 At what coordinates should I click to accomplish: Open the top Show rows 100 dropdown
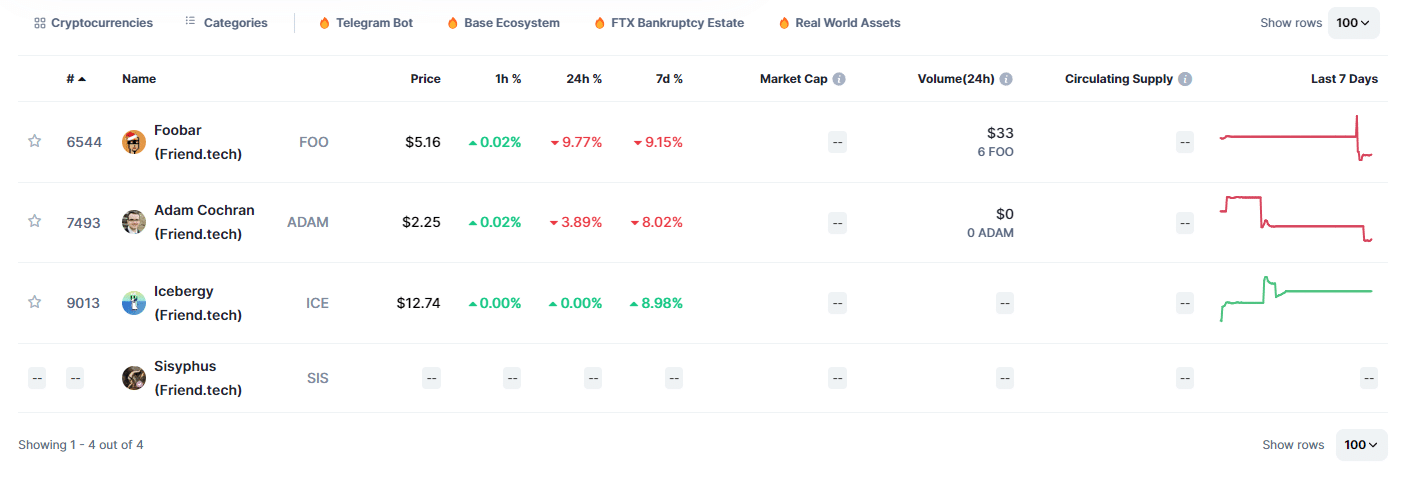[1353, 23]
